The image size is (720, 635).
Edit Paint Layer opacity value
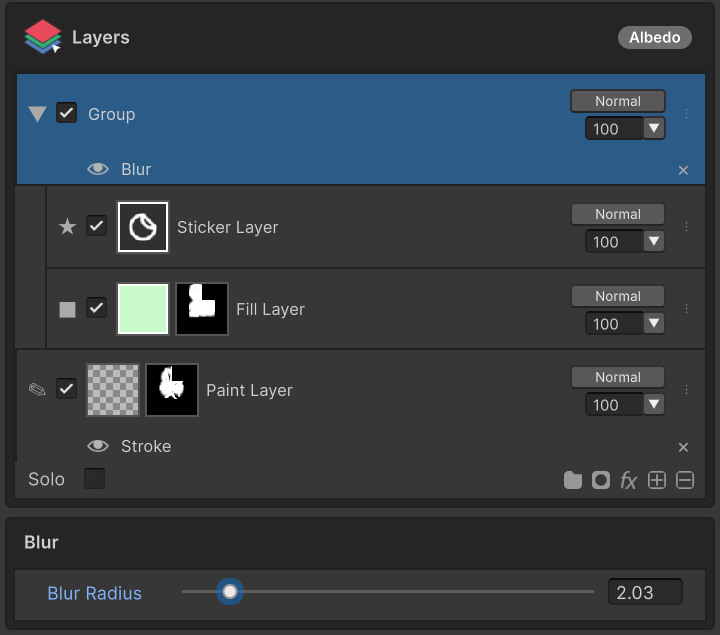point(614,405)
